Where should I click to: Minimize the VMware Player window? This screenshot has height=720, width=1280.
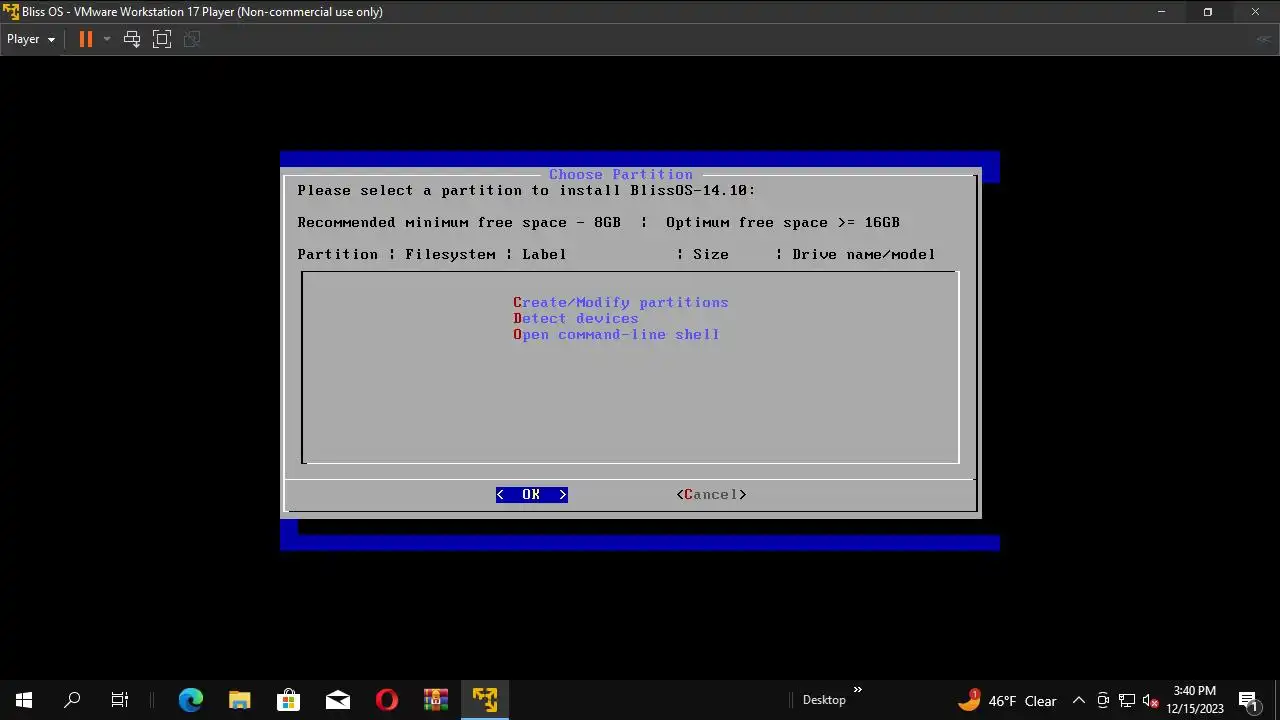pos(1161,12)
